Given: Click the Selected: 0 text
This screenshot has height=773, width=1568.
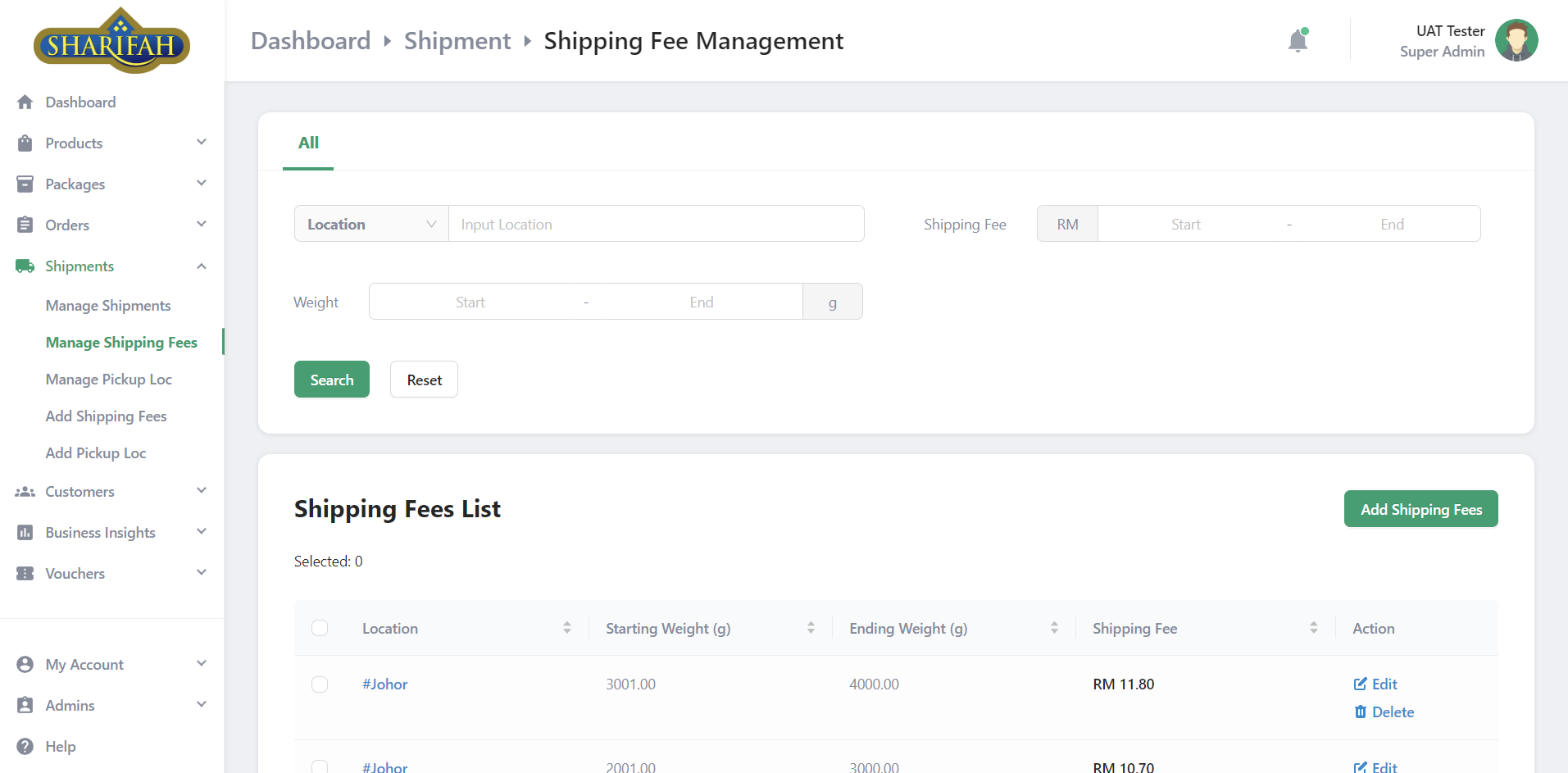Looking at the screenshot, I should (x=329, y=562).
